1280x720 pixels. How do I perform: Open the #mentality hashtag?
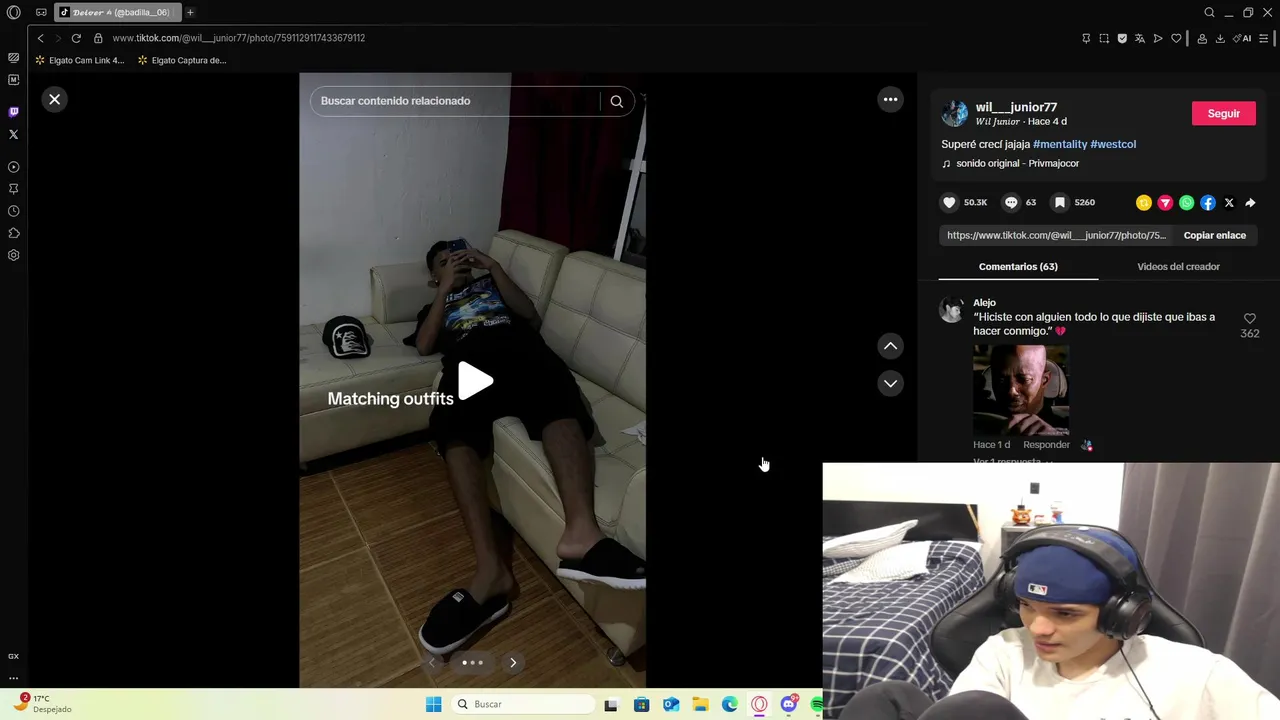(x=1060, y=144)
